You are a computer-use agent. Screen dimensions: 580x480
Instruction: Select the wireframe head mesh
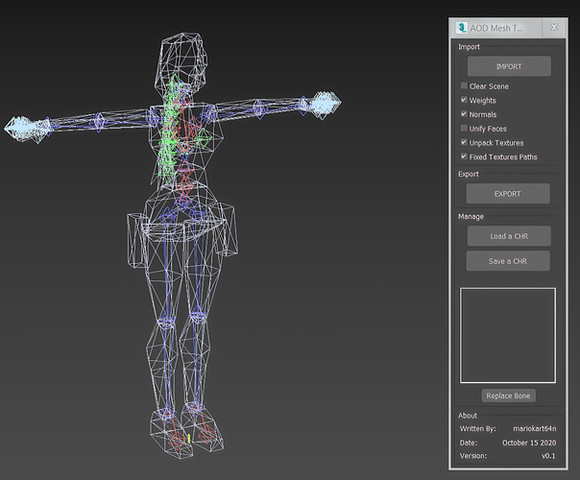point(181,64)
